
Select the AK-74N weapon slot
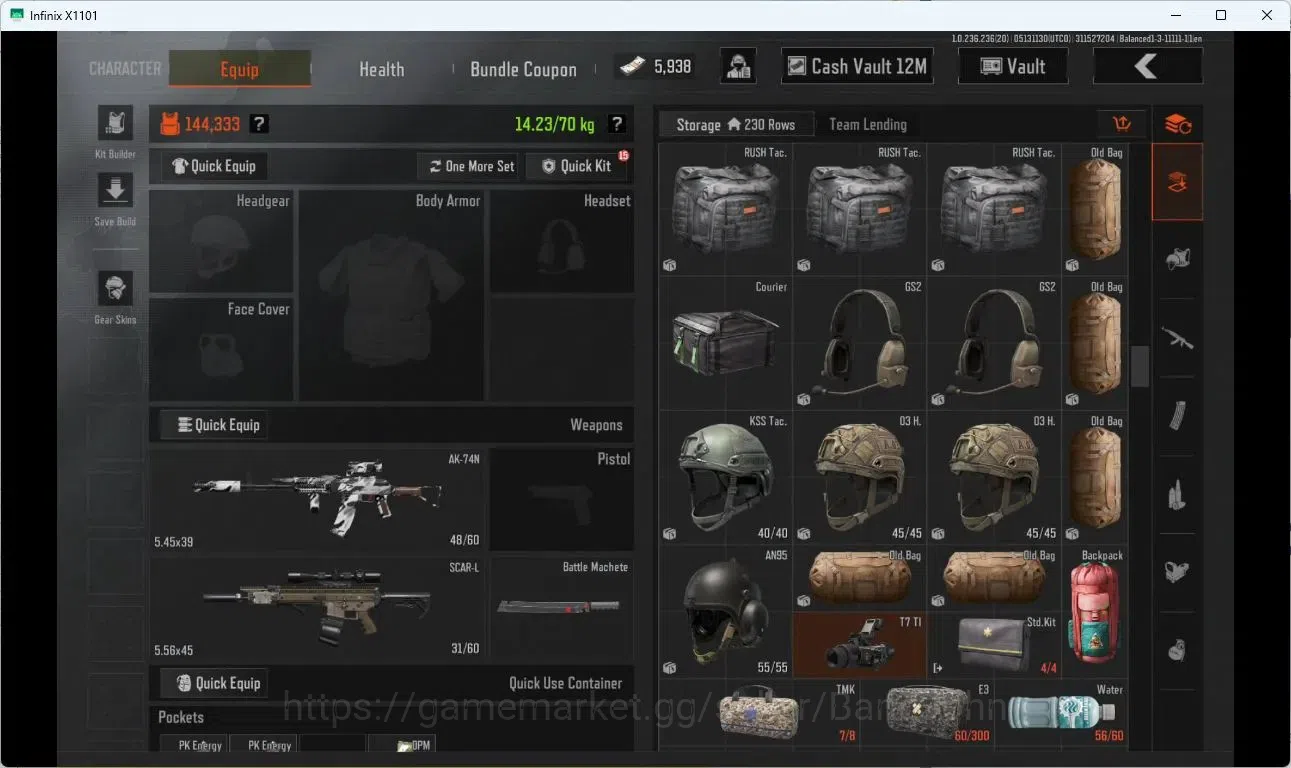point(316,500)
